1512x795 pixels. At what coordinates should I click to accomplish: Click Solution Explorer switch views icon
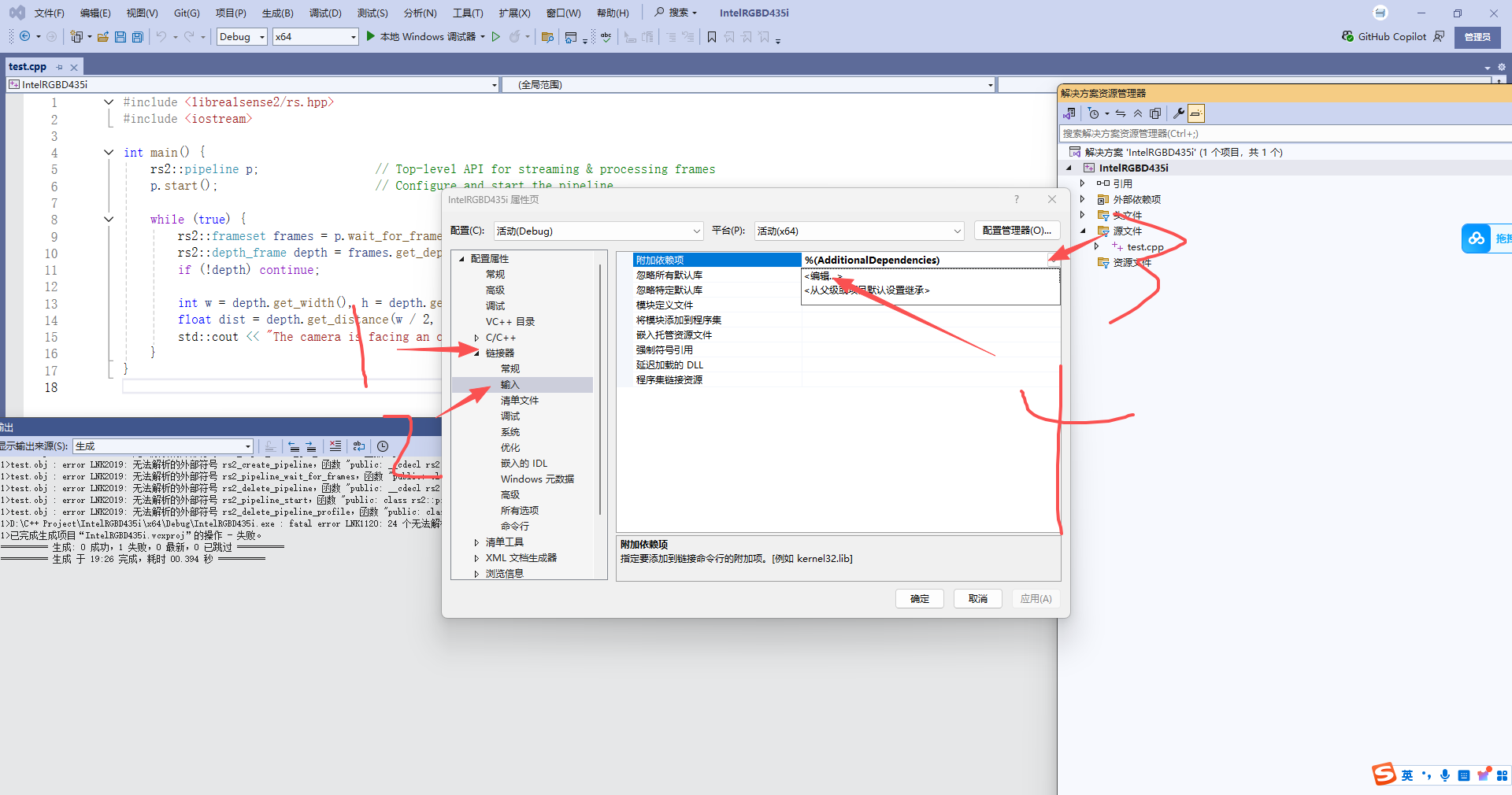[x=1069, y=113]
